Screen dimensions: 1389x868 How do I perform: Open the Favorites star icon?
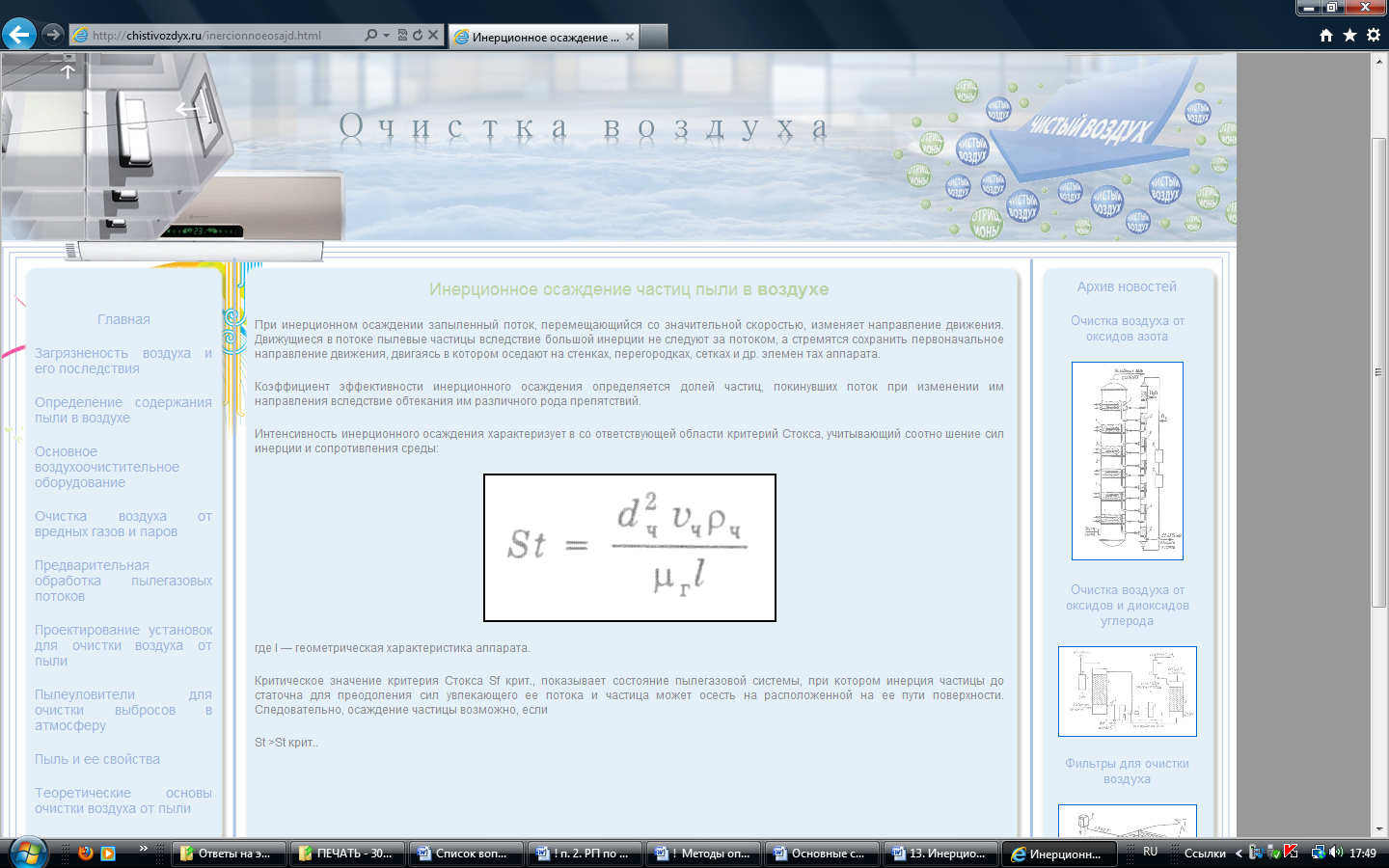point(1349,35)
